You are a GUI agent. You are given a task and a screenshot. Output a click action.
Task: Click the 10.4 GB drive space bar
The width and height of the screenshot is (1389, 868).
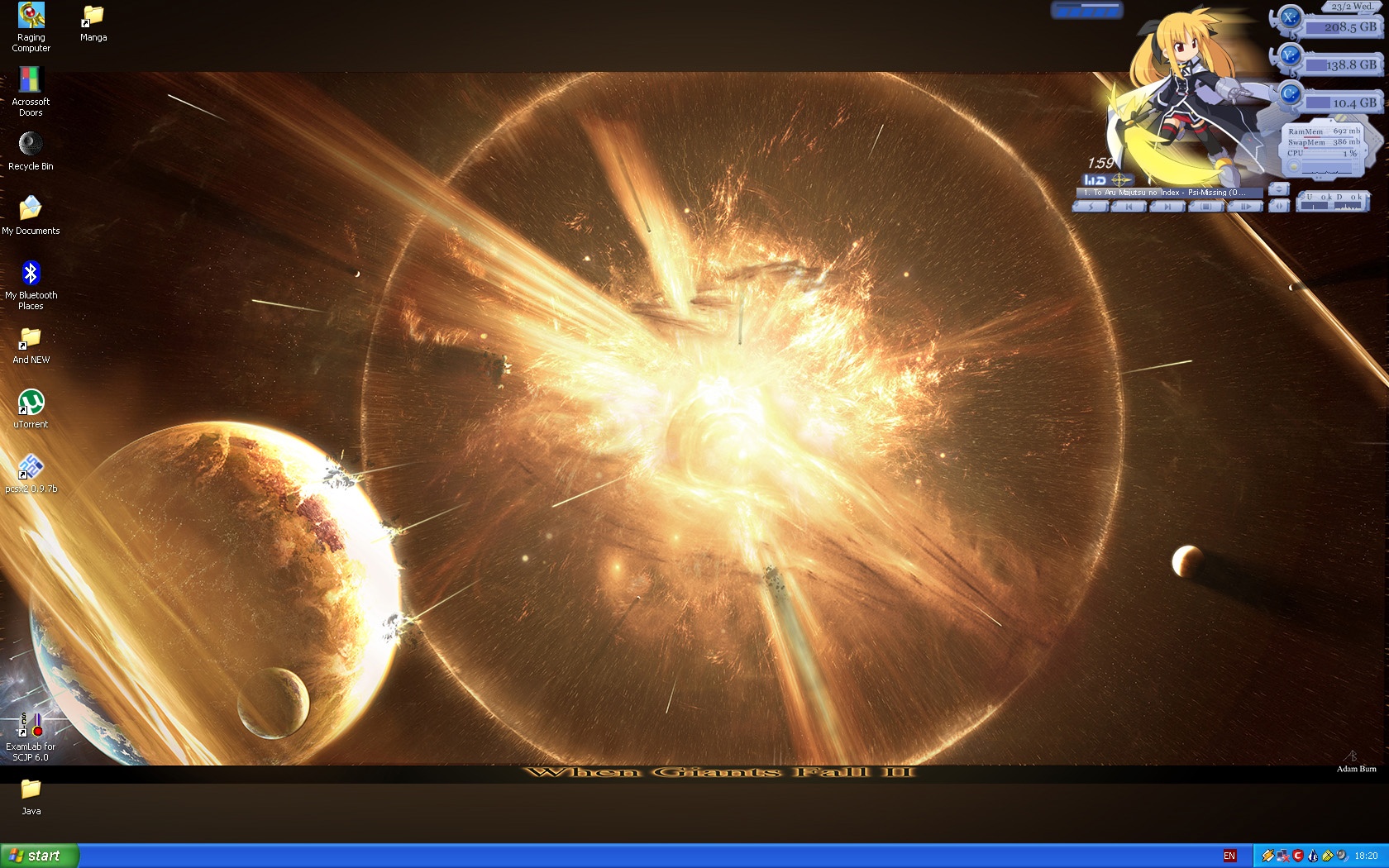click(1342, 103)
